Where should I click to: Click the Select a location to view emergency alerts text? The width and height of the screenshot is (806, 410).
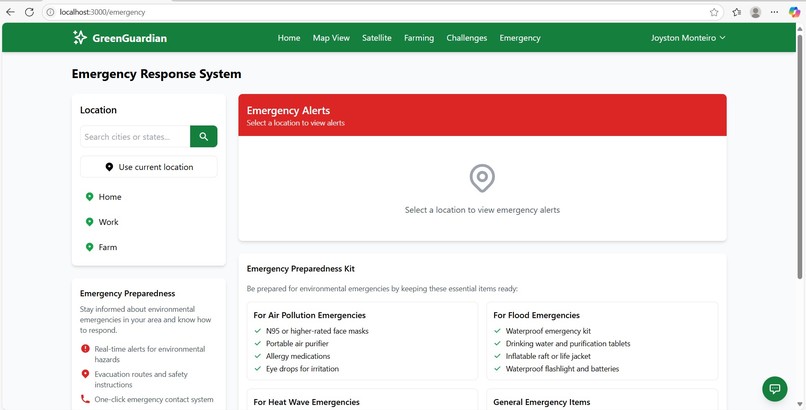[x=482, y=210]
